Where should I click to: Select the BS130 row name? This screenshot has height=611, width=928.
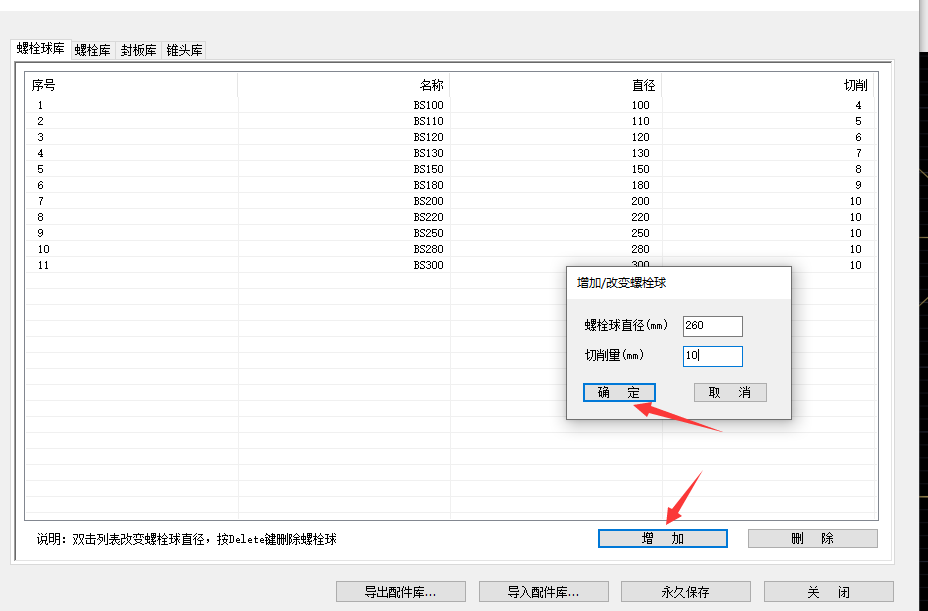pos(428,153)
